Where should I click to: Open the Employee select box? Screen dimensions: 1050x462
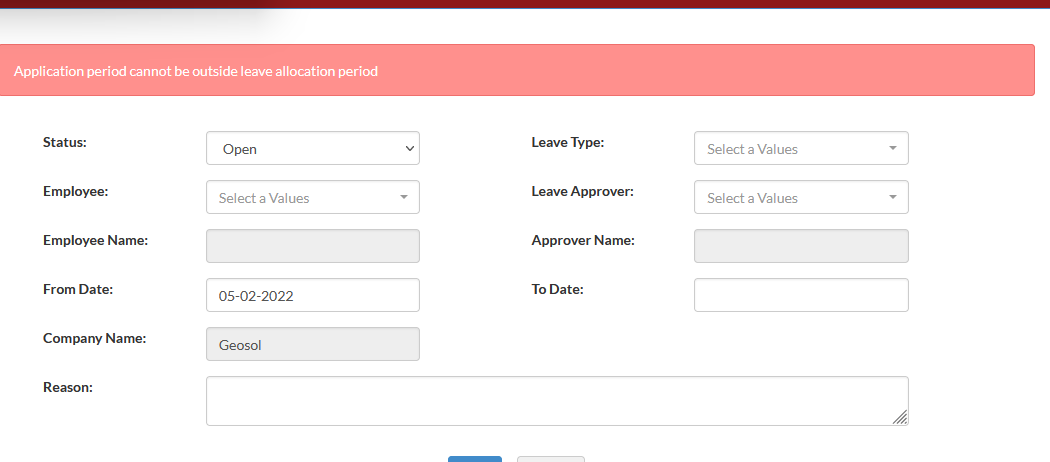click(x=313, y=198)
